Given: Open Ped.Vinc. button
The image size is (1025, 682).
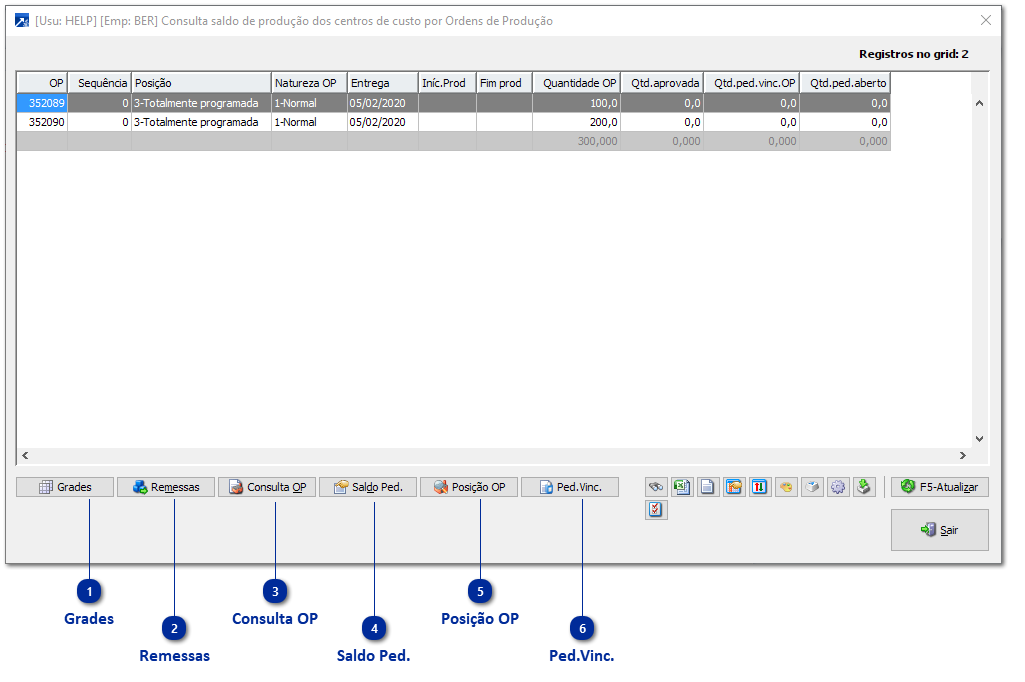Looking at the screenshot, I should tap(570, 487).
